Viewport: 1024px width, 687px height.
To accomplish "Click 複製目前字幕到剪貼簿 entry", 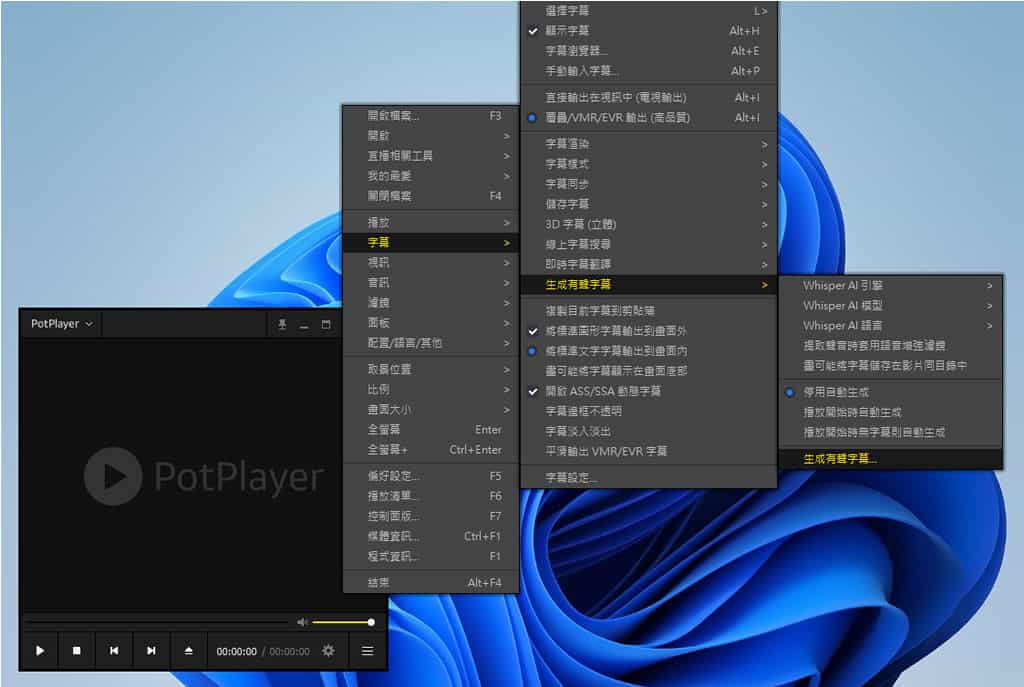I will [x=648, y=311].
